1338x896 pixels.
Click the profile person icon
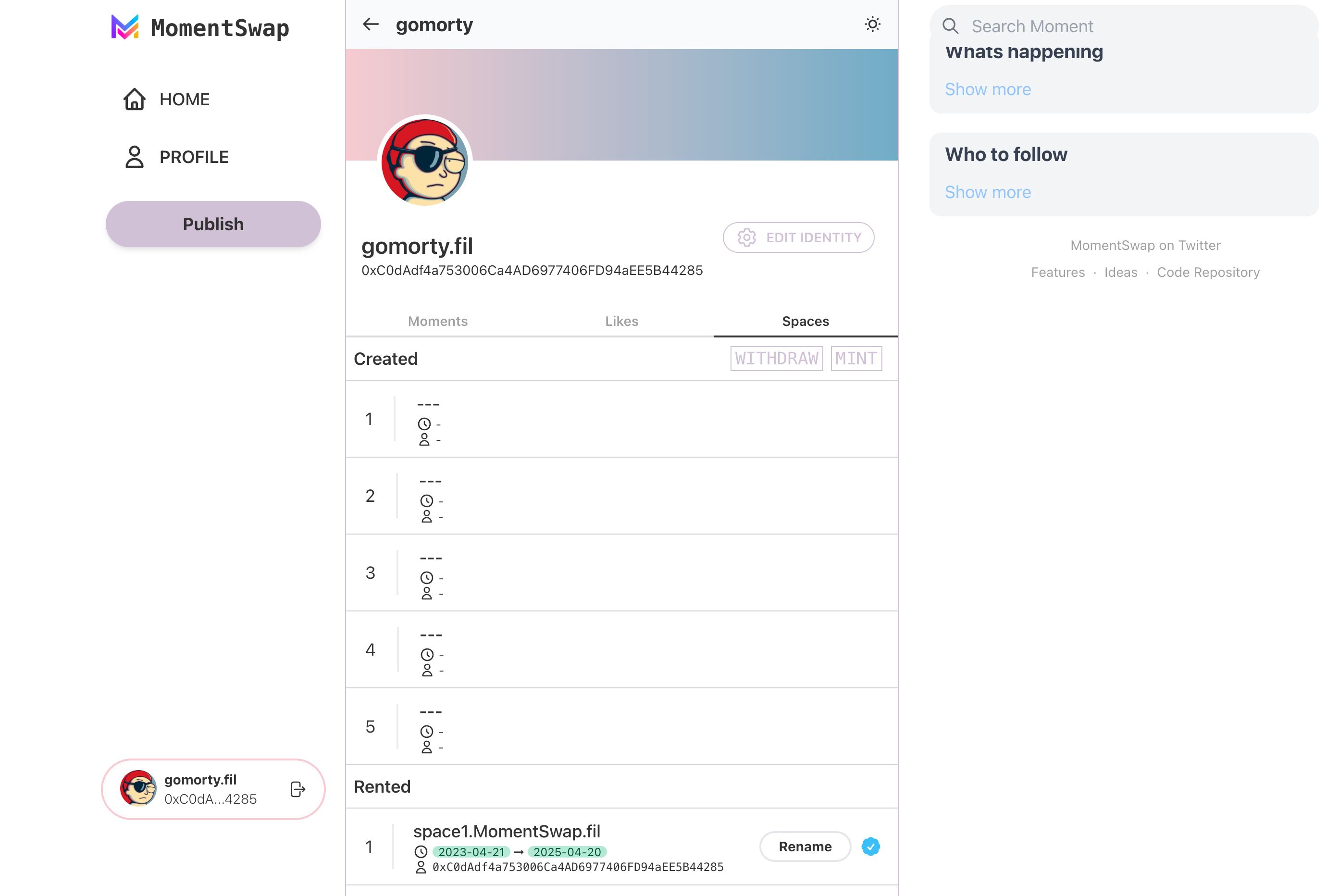[x=134, y=157]
